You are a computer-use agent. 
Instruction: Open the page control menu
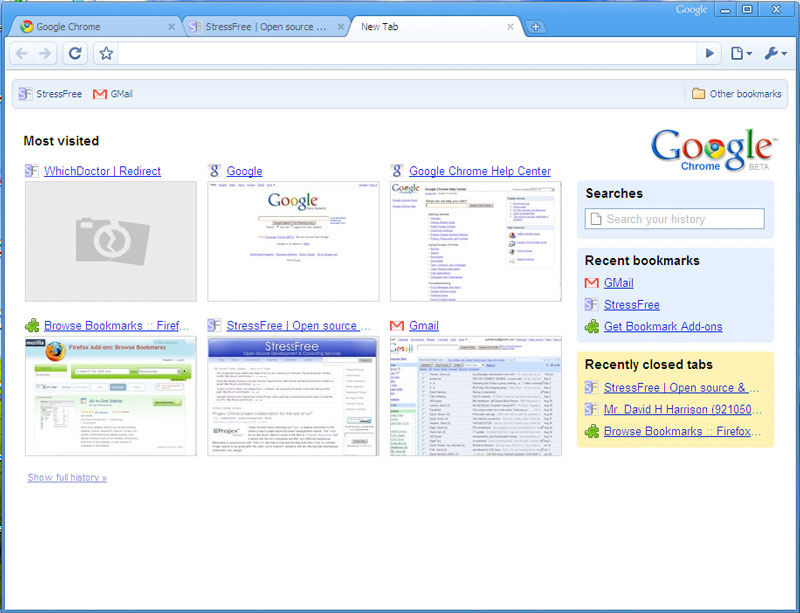point(741,53)
